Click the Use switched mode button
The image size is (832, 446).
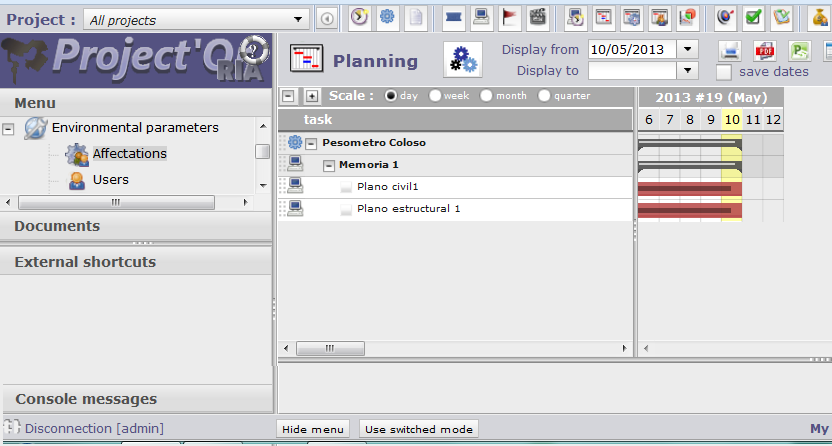[x=418, y=429]
